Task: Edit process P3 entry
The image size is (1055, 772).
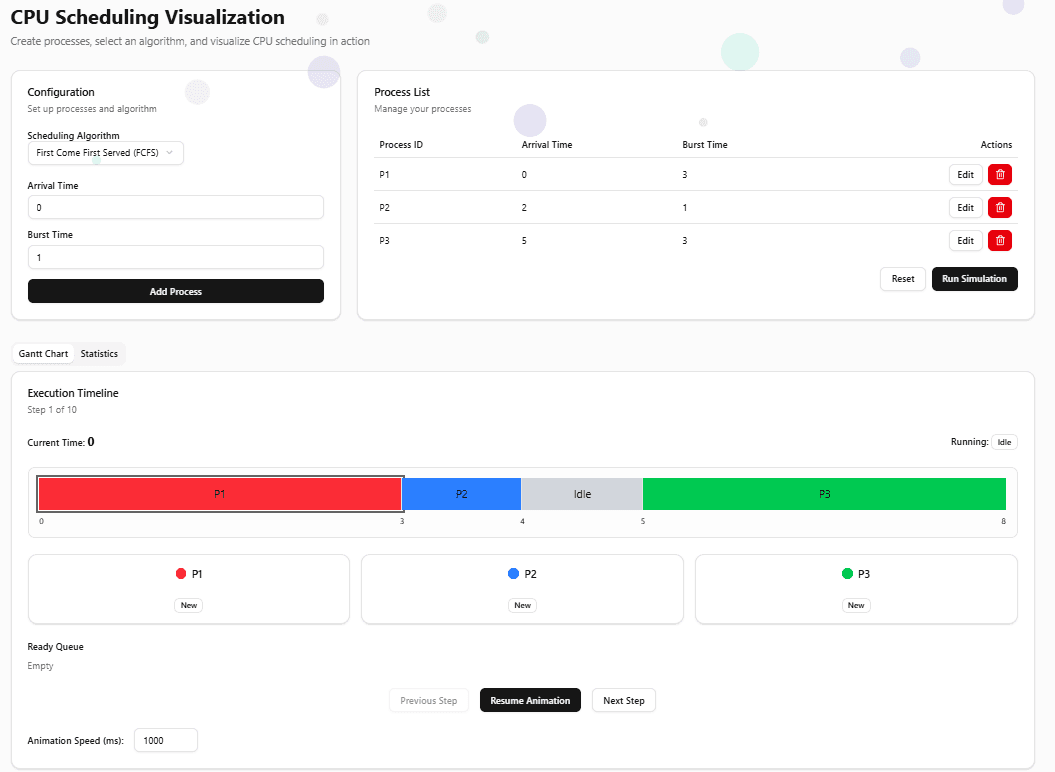Action: click(x=965, y=241)
